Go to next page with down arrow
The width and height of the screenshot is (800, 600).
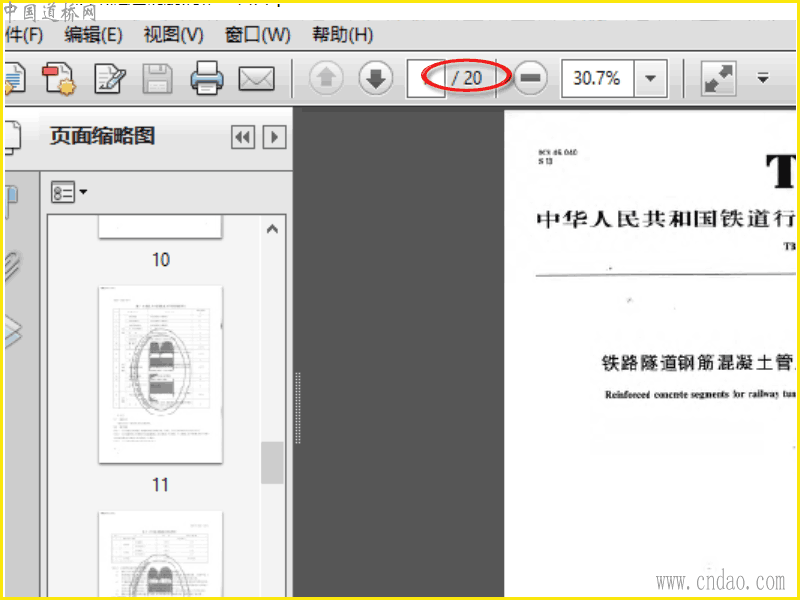tap(376, 78)
